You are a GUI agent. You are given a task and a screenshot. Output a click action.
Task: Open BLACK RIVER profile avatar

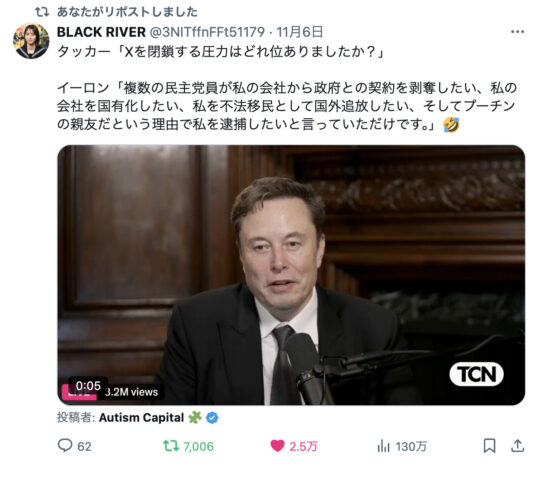click(x=31, y=41)
